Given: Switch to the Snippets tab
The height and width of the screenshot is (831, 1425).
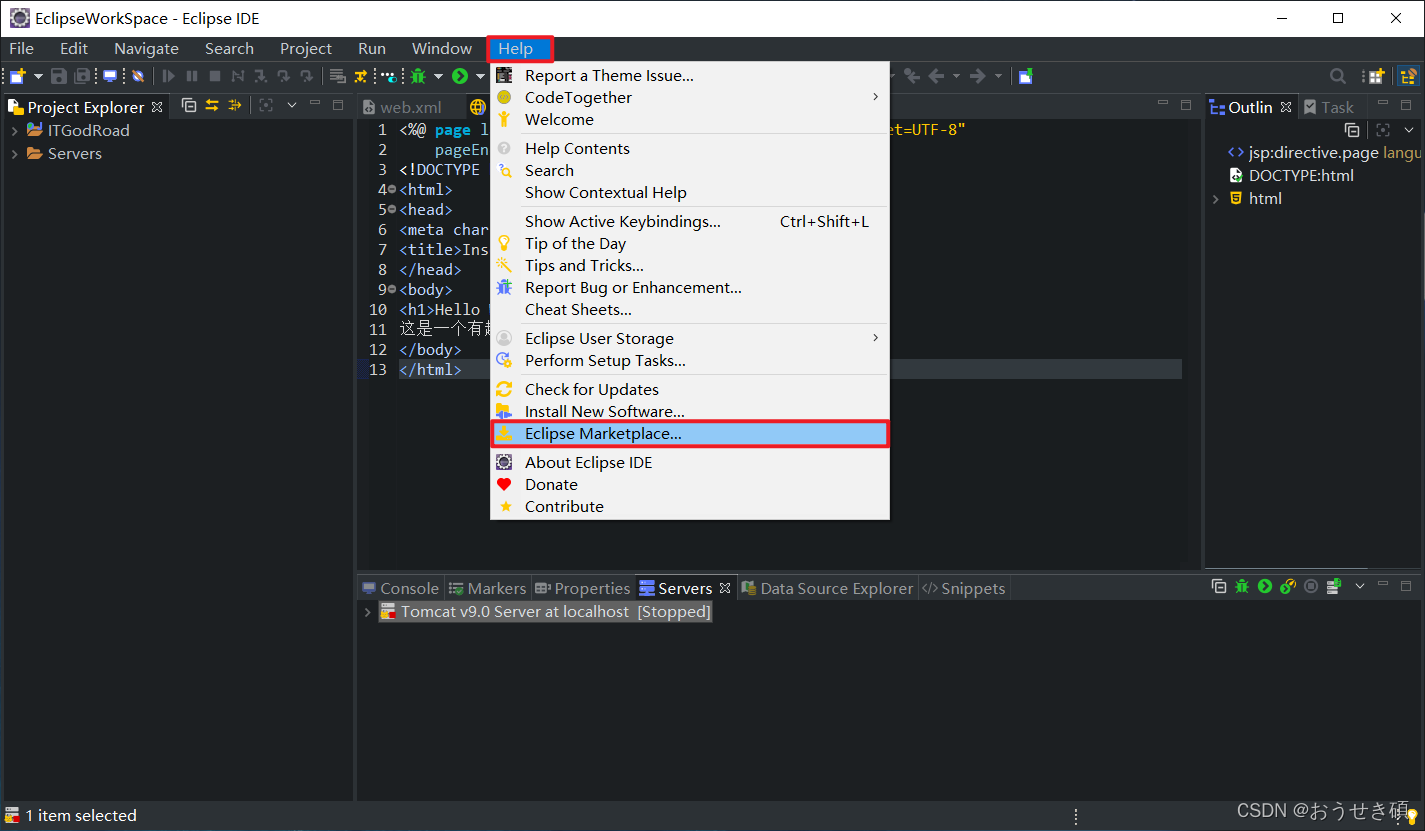Looking at the screenshot, I should click(964, 589).
